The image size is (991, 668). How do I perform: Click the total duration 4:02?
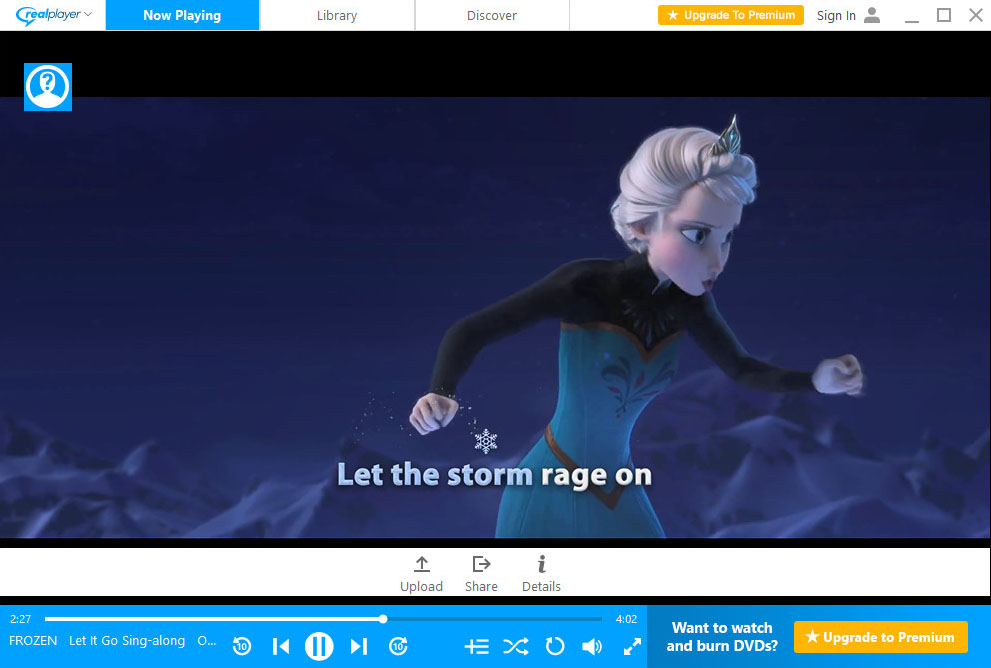coord(626,619)
